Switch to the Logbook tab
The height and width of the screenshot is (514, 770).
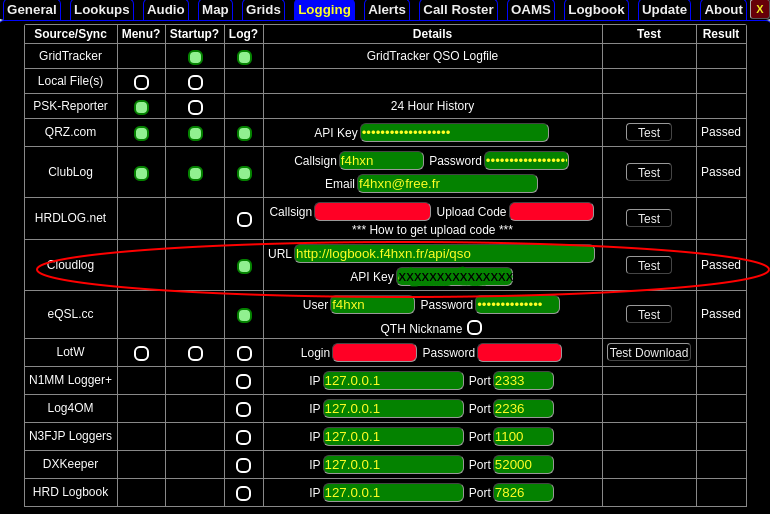point(596,10)
